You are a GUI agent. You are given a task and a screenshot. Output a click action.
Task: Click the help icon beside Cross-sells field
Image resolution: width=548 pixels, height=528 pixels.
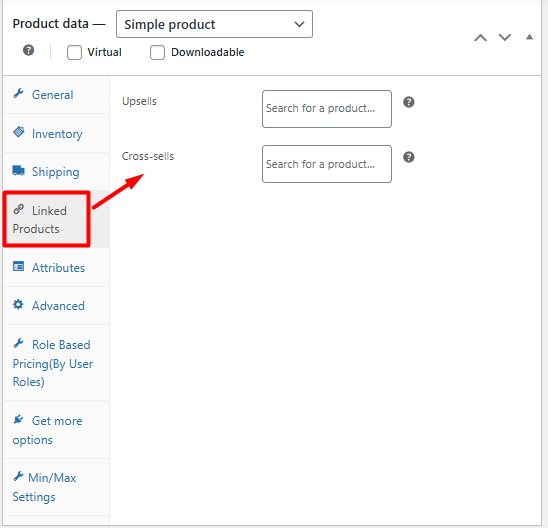tap(409, 157)
